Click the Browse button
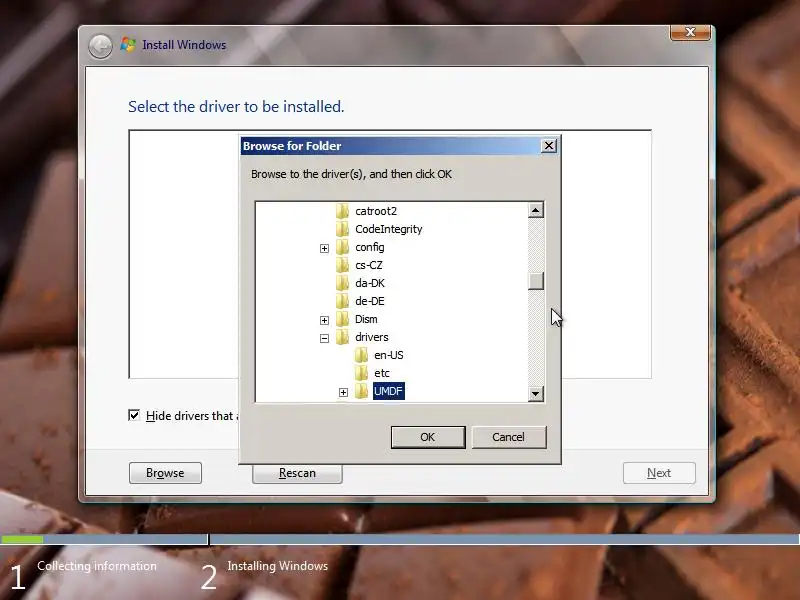 (x=165, y=473)
